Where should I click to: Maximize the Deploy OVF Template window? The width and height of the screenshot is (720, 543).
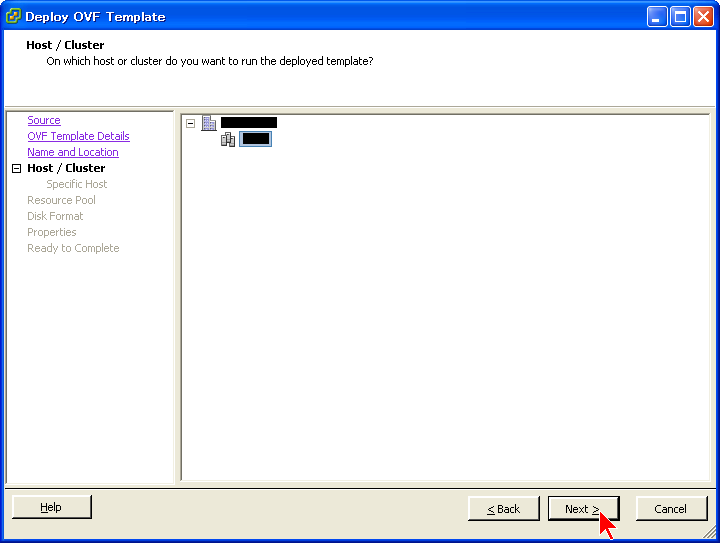680,17
